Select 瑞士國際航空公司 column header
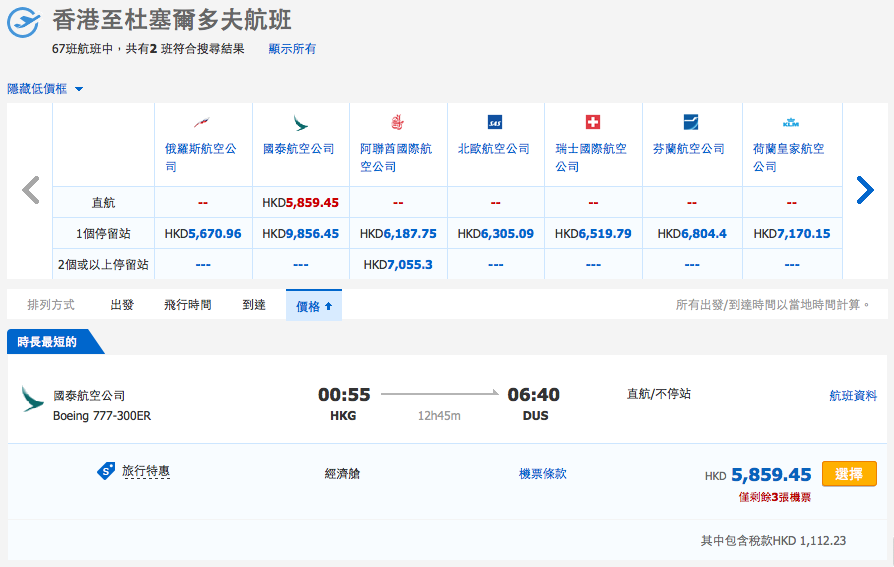894x567 pixels. click(591, 157)
